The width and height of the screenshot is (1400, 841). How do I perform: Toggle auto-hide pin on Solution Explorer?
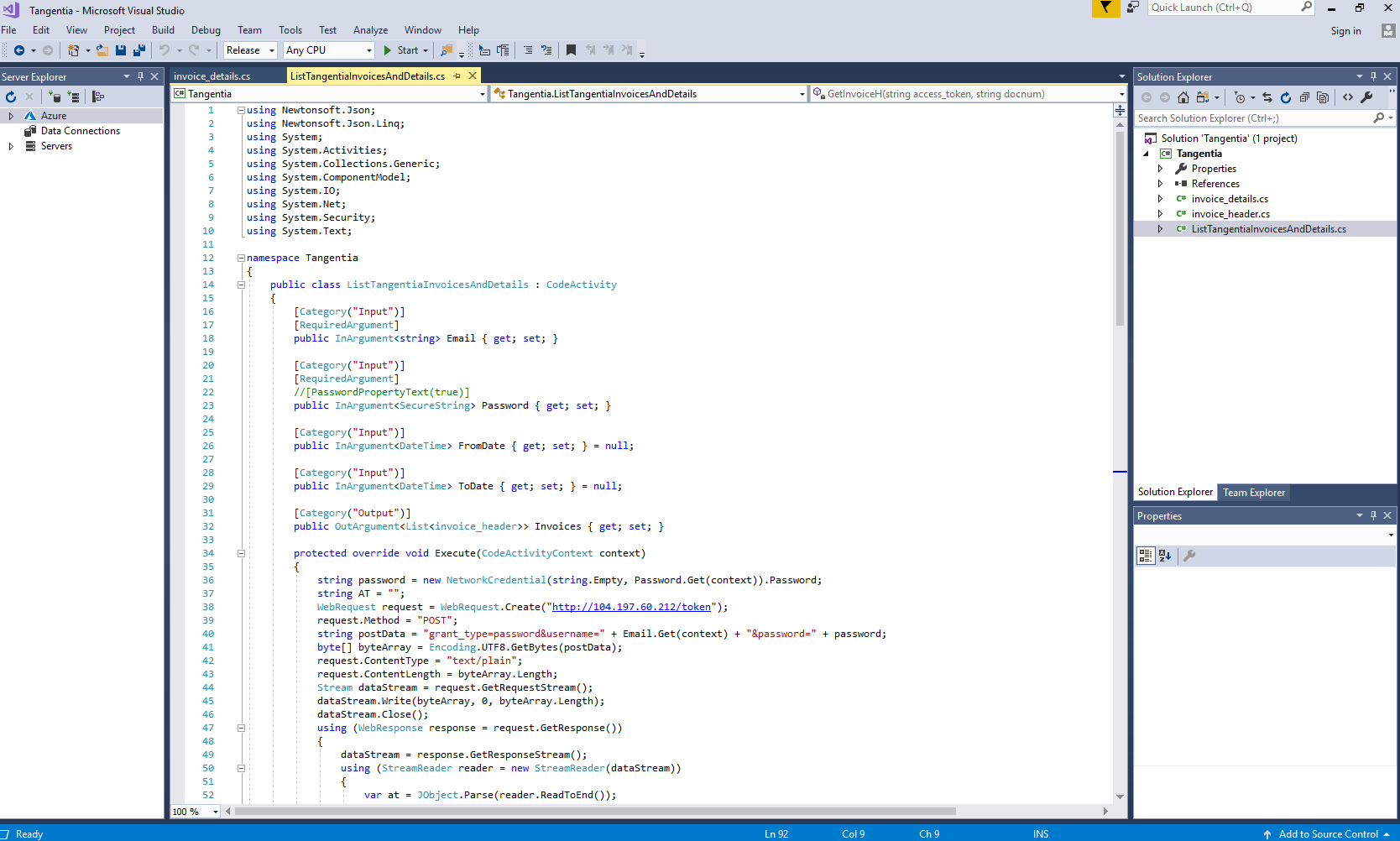(1373, 76)
